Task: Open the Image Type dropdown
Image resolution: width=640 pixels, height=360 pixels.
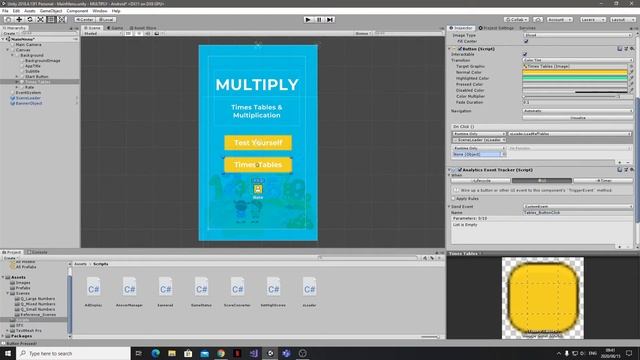Action: click(x=578, y=35)
